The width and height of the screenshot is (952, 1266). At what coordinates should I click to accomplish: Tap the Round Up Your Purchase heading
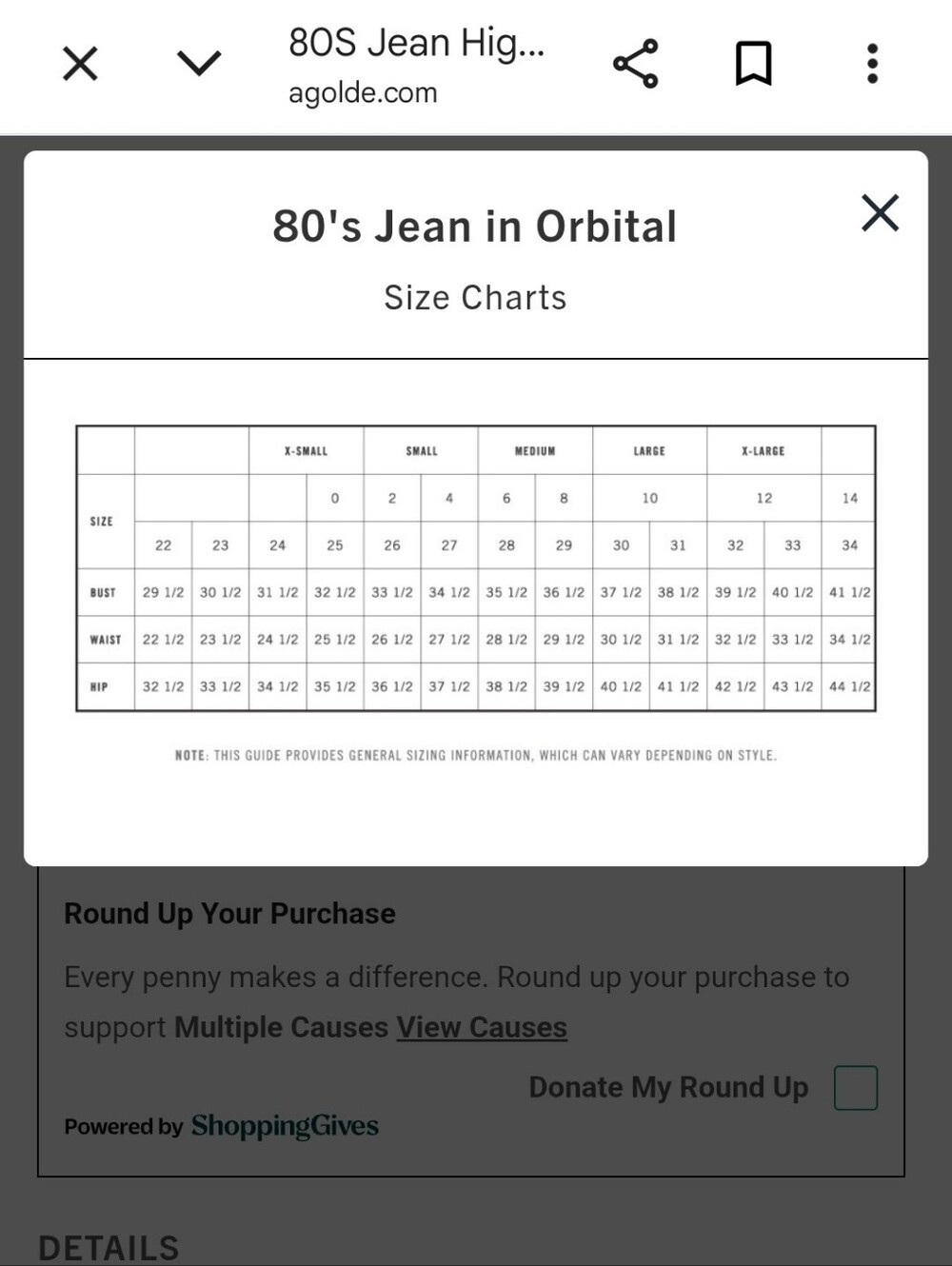(x=229, y=914)
